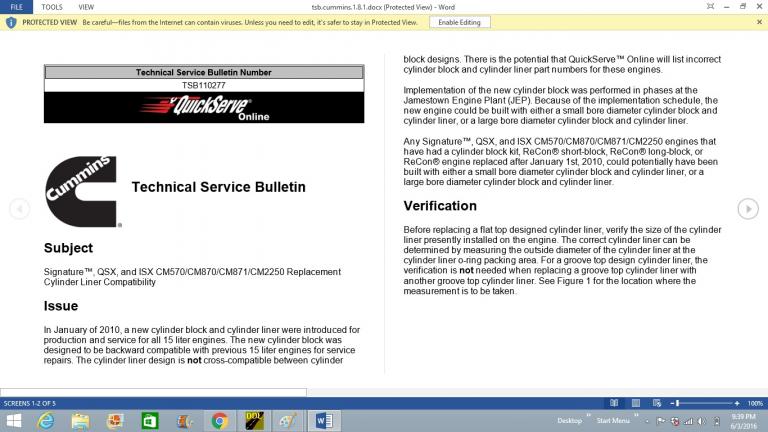Open the taskbar icon between Store and Chrome
This screenshot has width=768, height=432.
[185, 421]
